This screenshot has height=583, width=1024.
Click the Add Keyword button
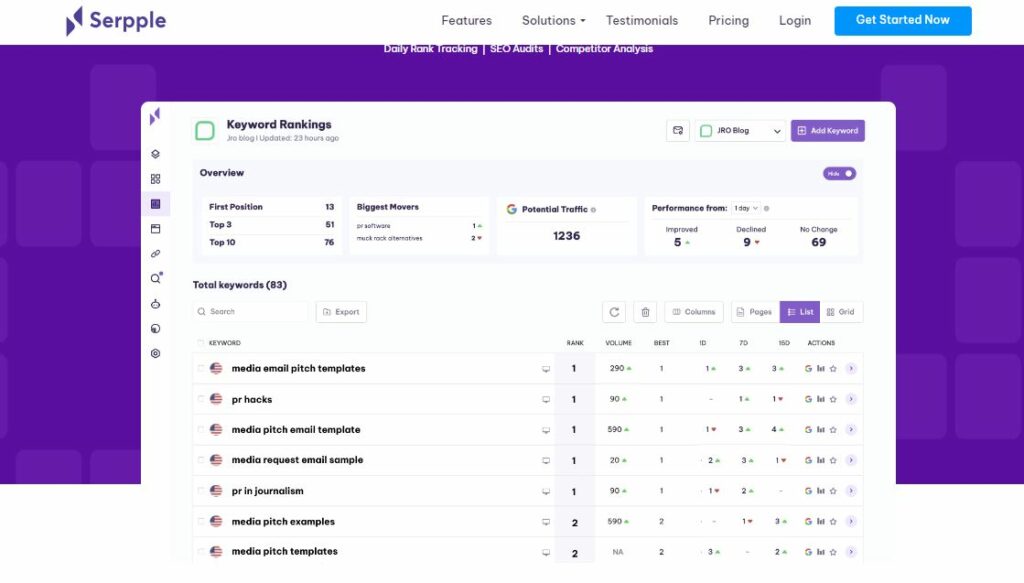pos(828,131)
